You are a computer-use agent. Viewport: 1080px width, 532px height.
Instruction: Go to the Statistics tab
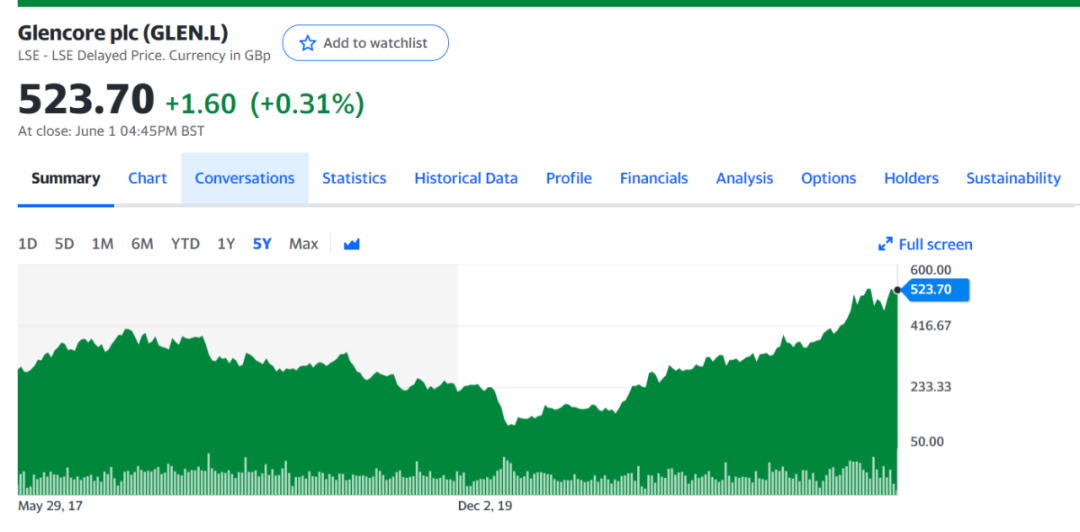pos(354,178)
